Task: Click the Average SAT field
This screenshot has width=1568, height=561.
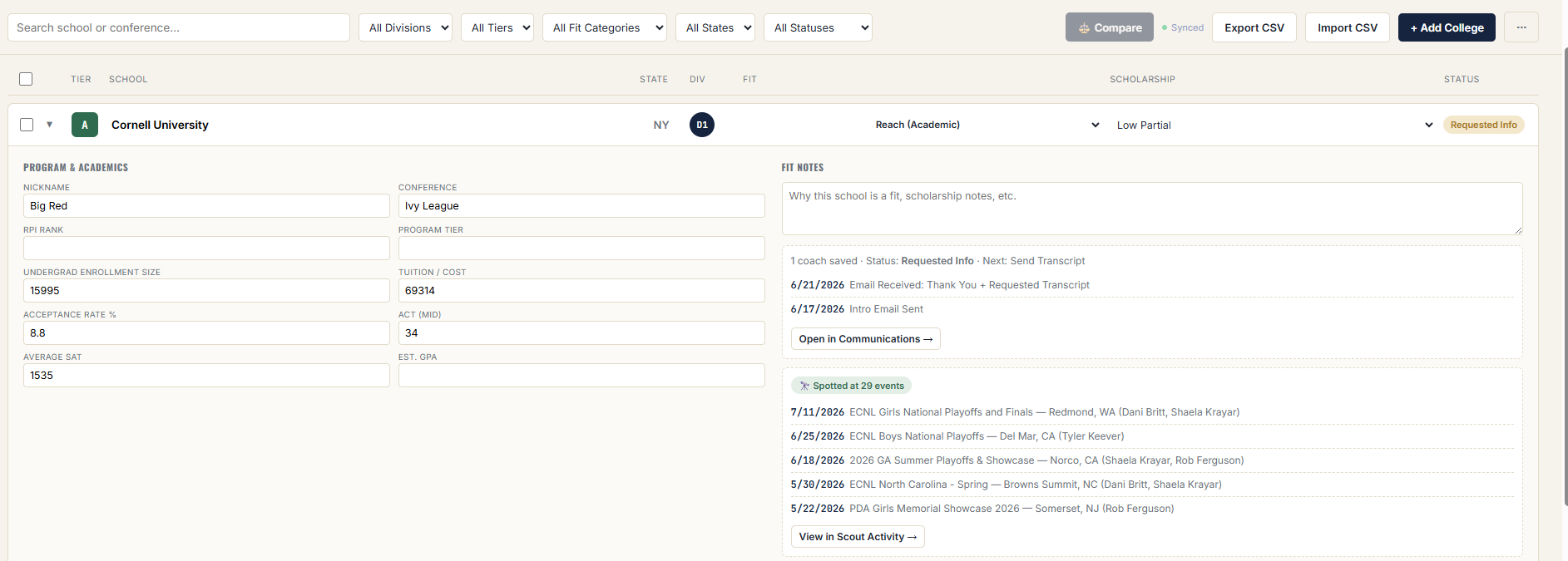Action: [206, 376]
